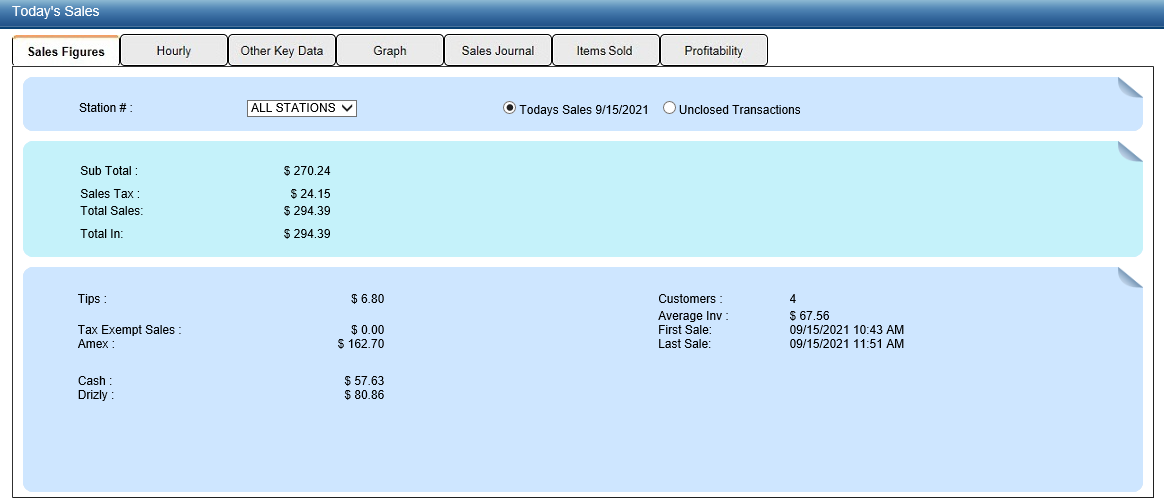The width and height of the screenshot is (1164, 502).
Task: Switch to the Graph tab
Action: (390, 50)
